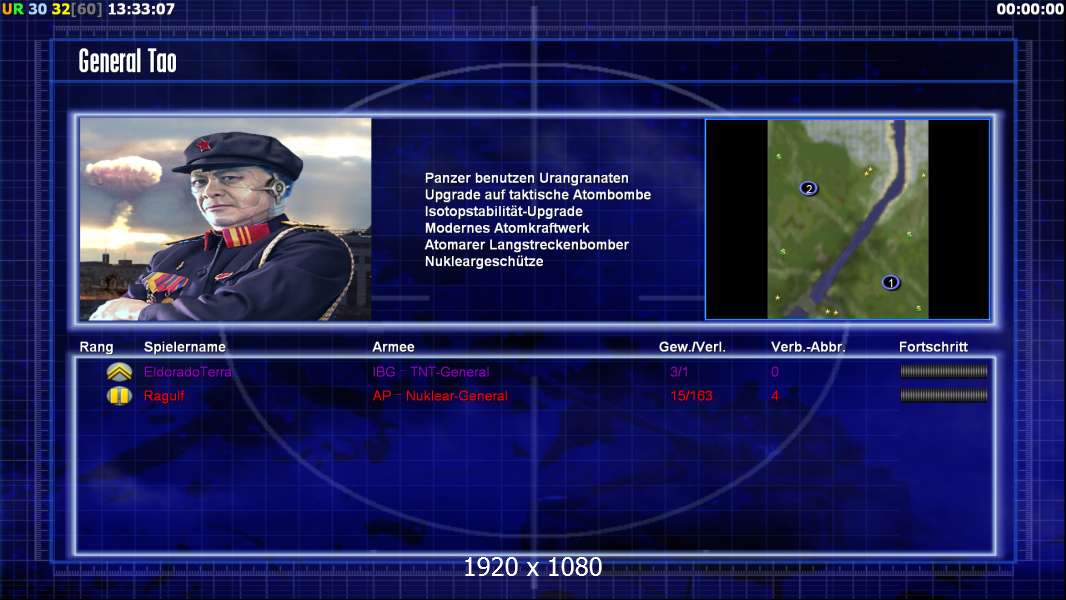Click army "IBG - TNT-General"

click(431, 372)
